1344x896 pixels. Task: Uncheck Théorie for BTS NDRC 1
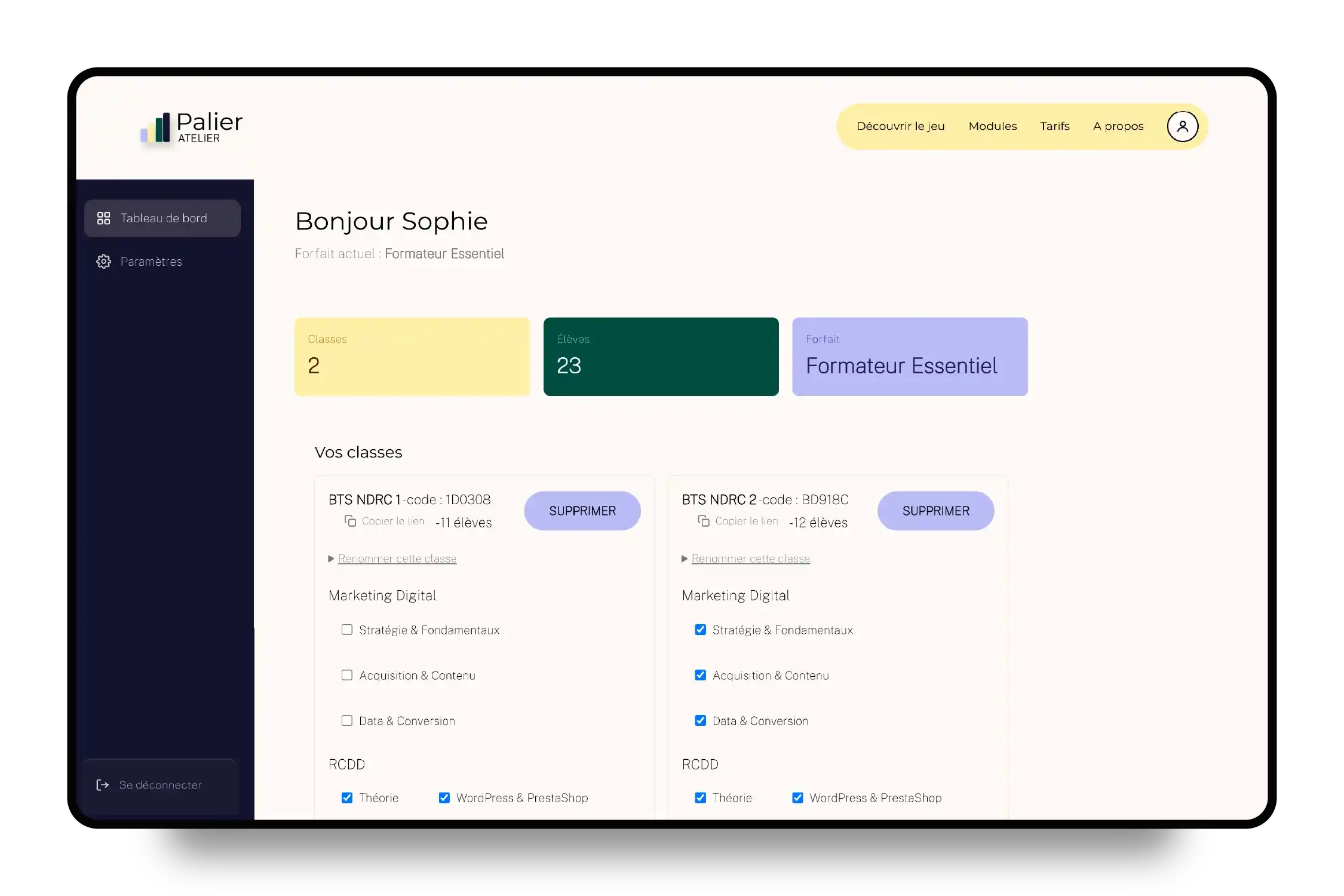click(346, 797)
